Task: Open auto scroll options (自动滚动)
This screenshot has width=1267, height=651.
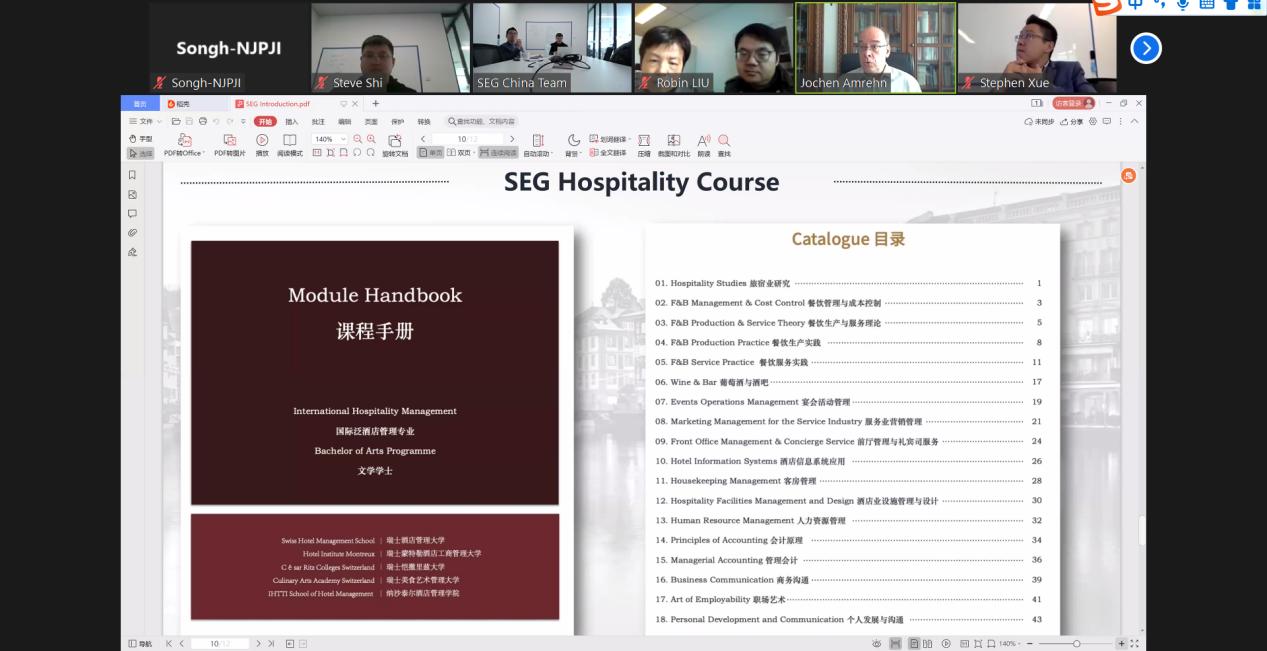Action: [x=538, y=146]
